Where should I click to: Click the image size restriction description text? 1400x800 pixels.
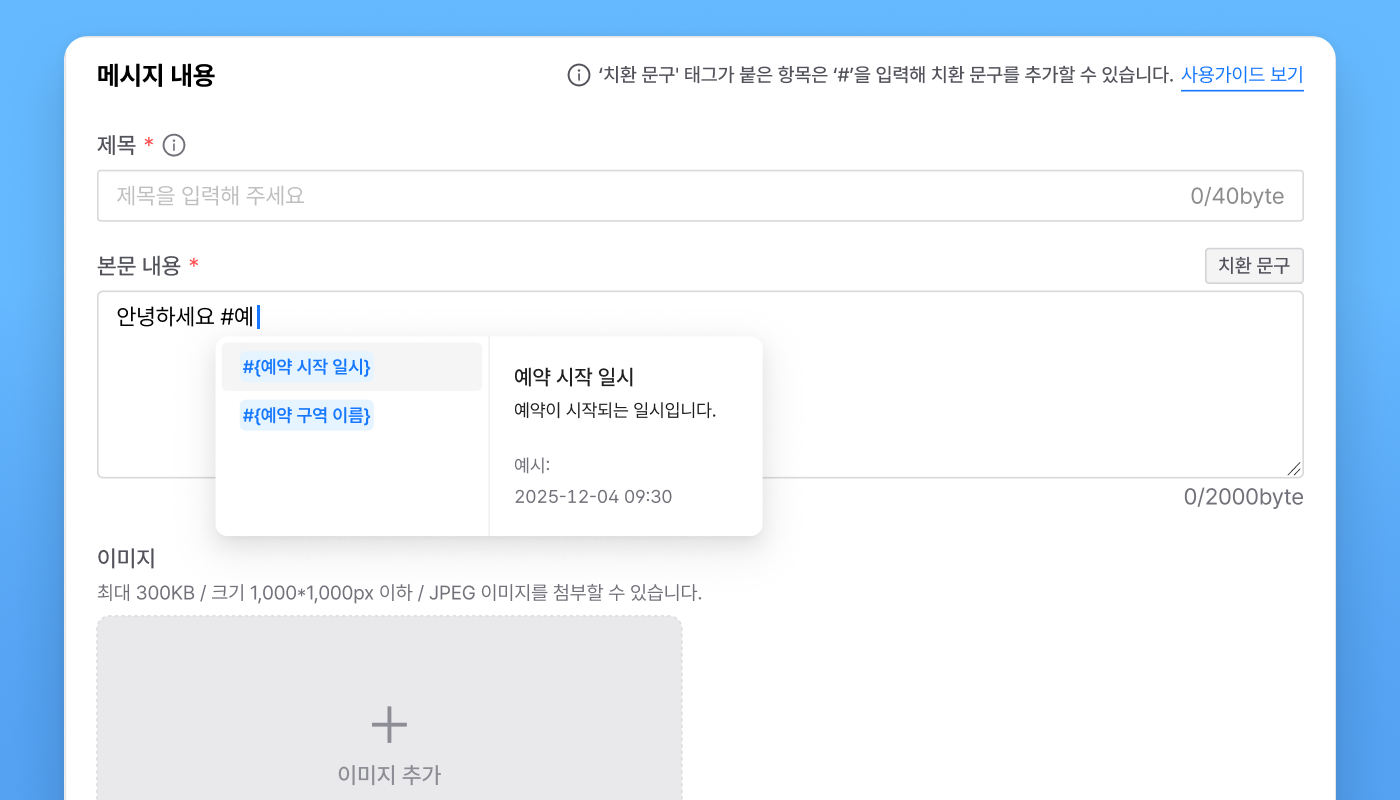(399, 593)
